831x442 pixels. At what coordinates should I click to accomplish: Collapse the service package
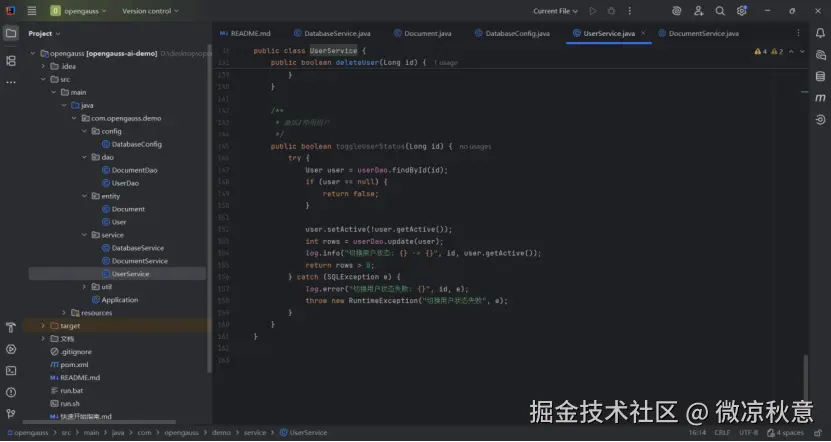tap(84, 235)
